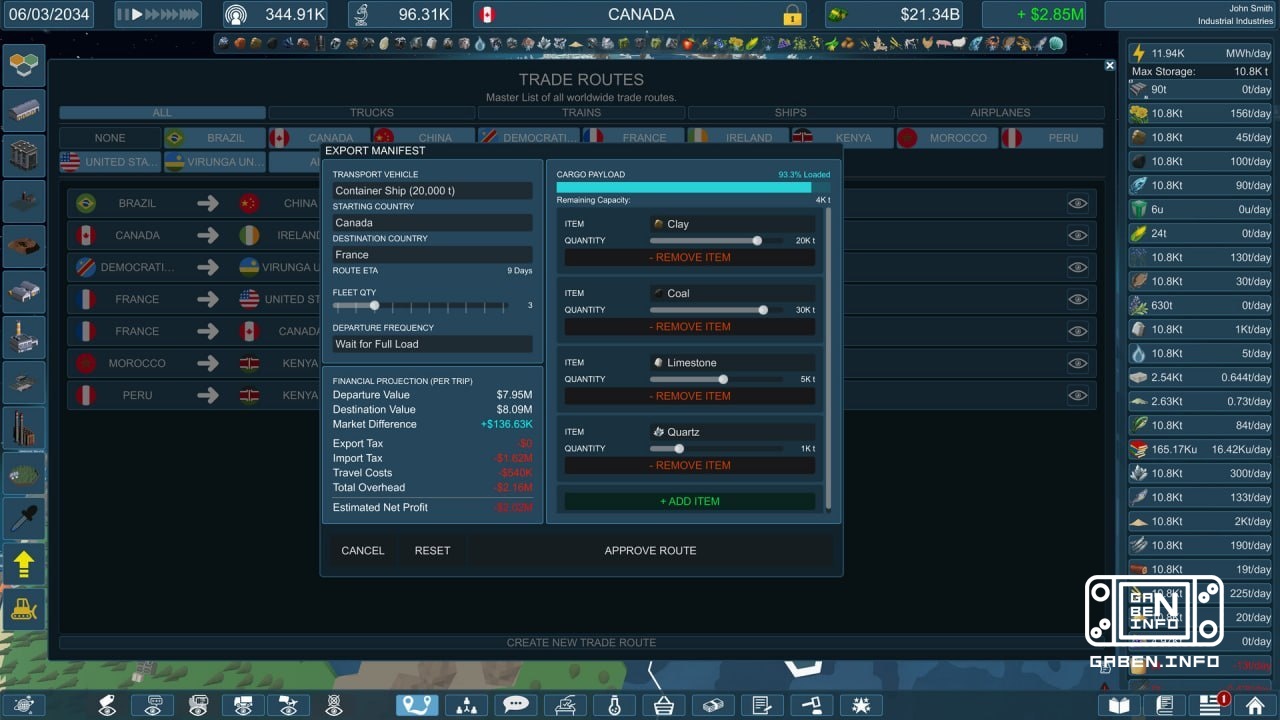Filter routes by Morocco

946,138
